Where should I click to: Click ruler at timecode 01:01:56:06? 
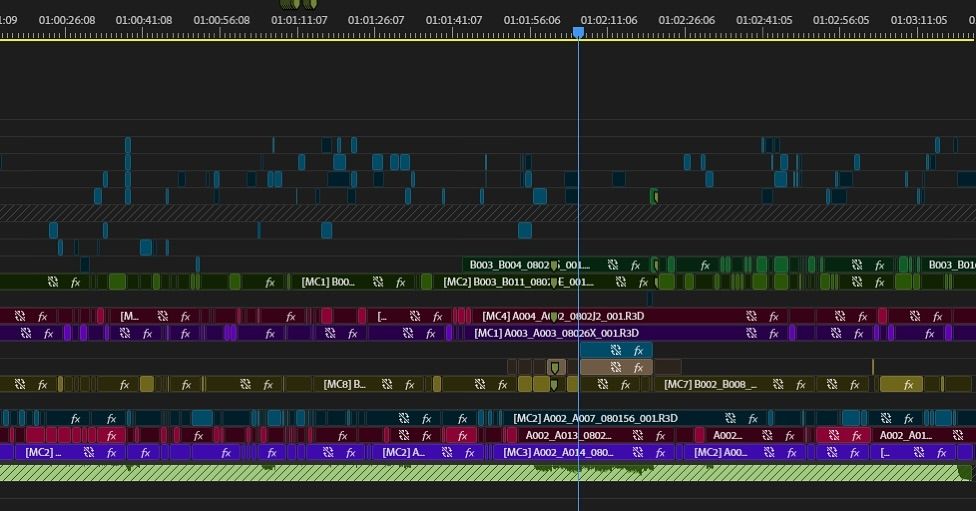pyautogui.click(x=532, y=21)
